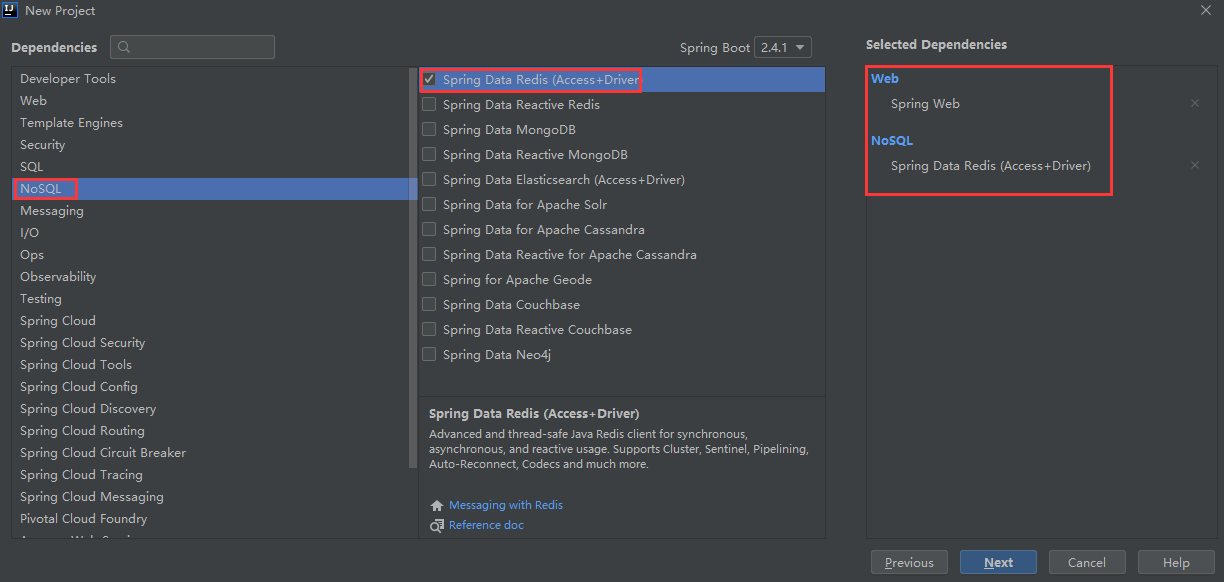Uncheck Spring Data Redis (Access+Driver)

coord(429,79)
